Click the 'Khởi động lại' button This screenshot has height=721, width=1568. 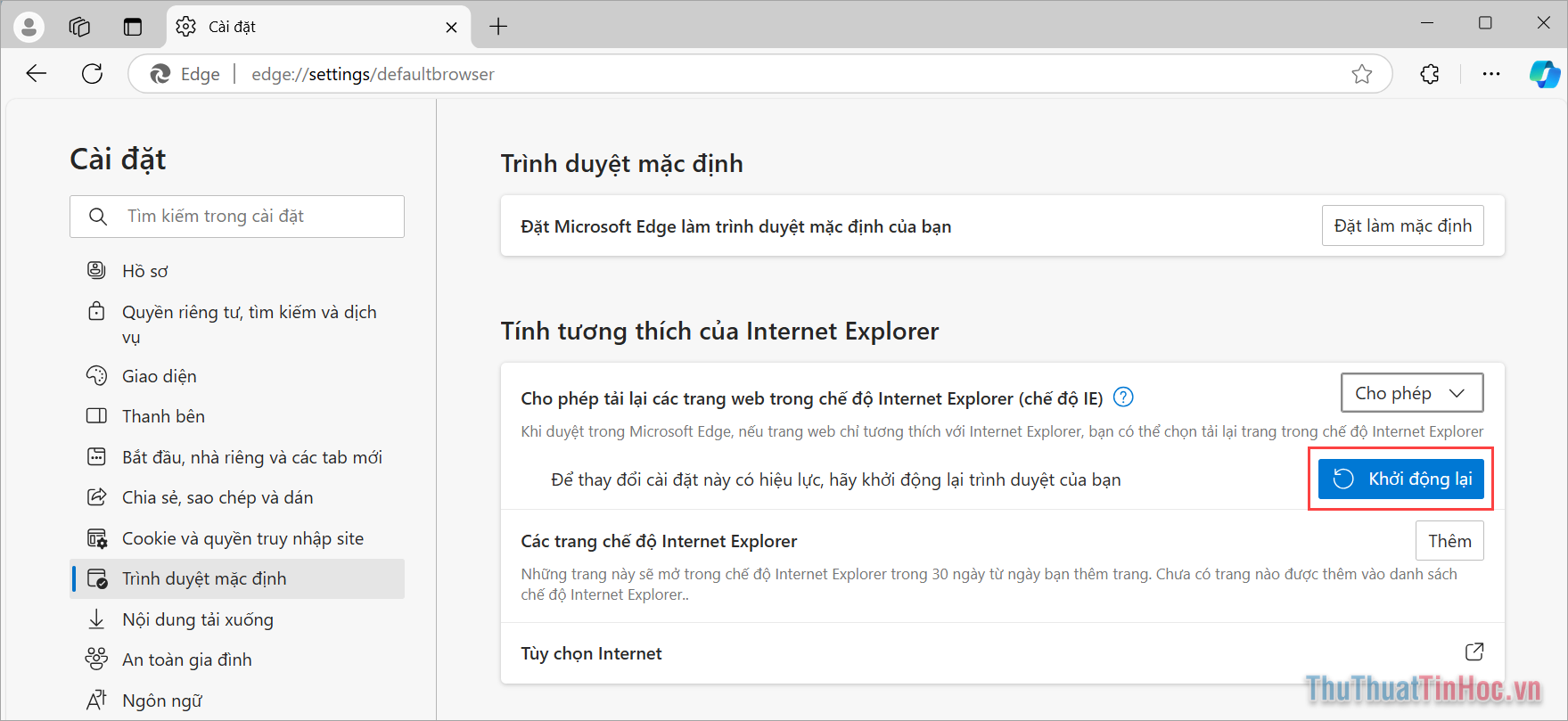coord(1400,479)
